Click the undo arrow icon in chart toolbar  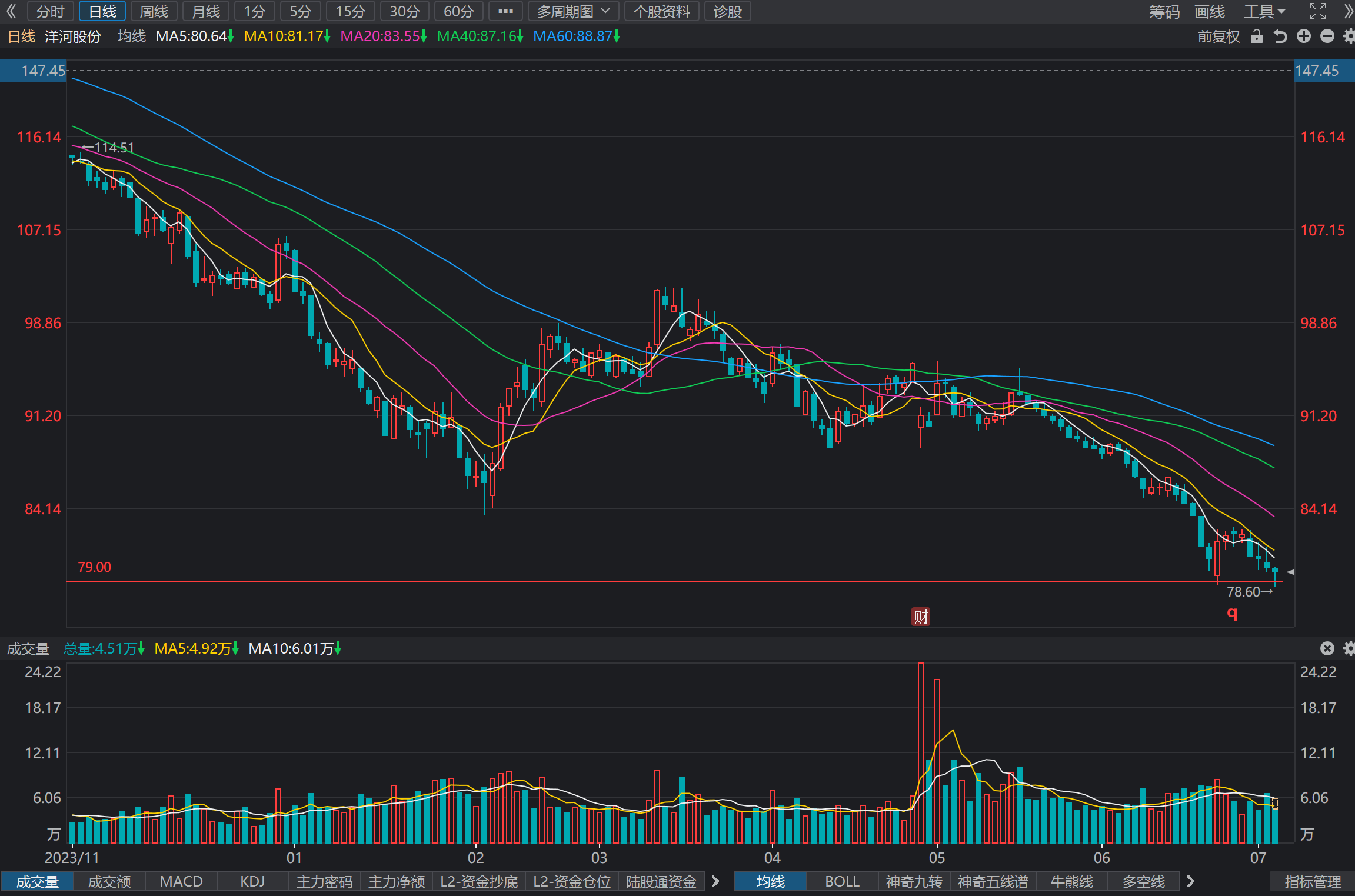coord(1280,36)
